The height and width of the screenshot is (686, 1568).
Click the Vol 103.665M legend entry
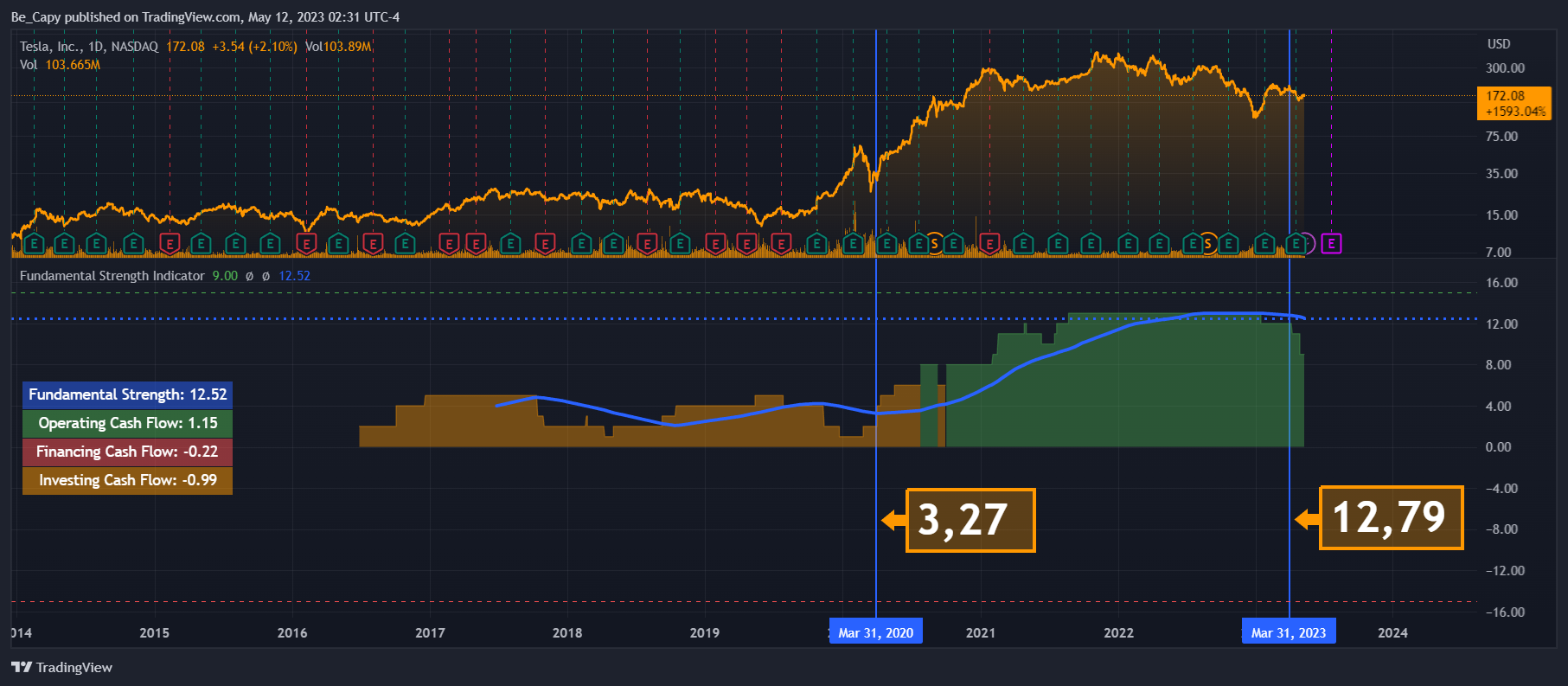[60, 65]
